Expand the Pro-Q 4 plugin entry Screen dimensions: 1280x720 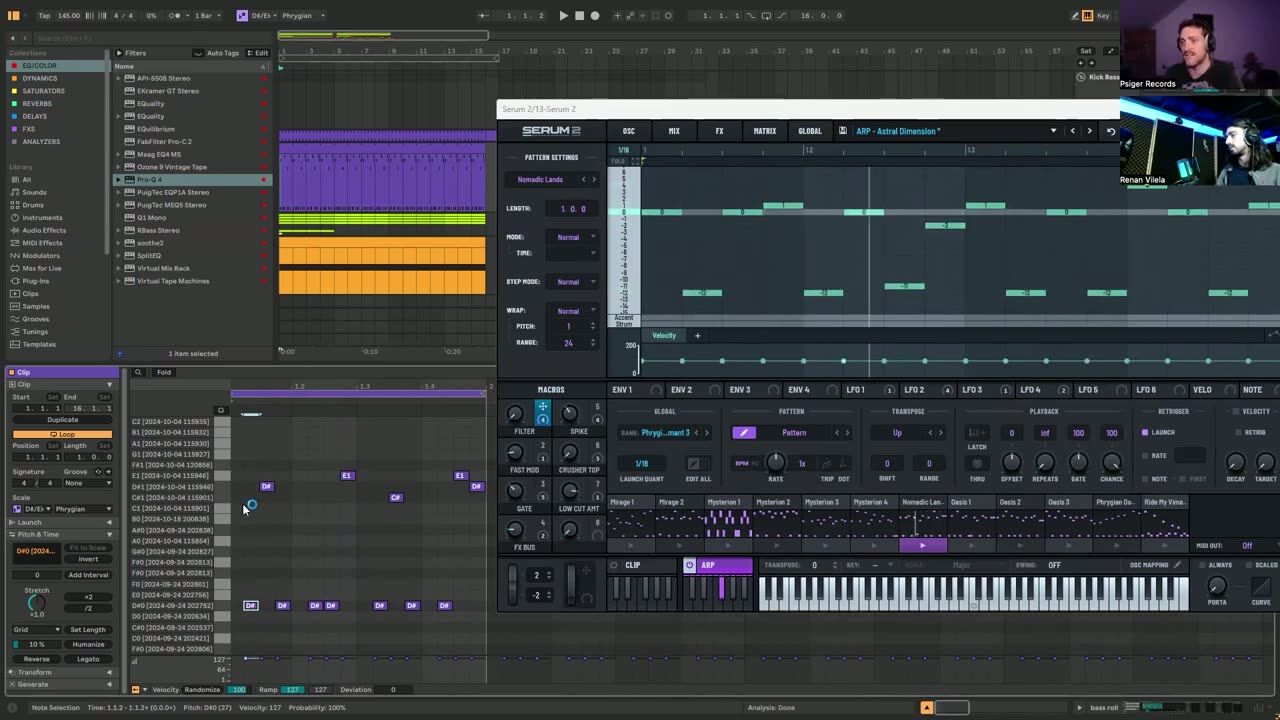point(118,179)
